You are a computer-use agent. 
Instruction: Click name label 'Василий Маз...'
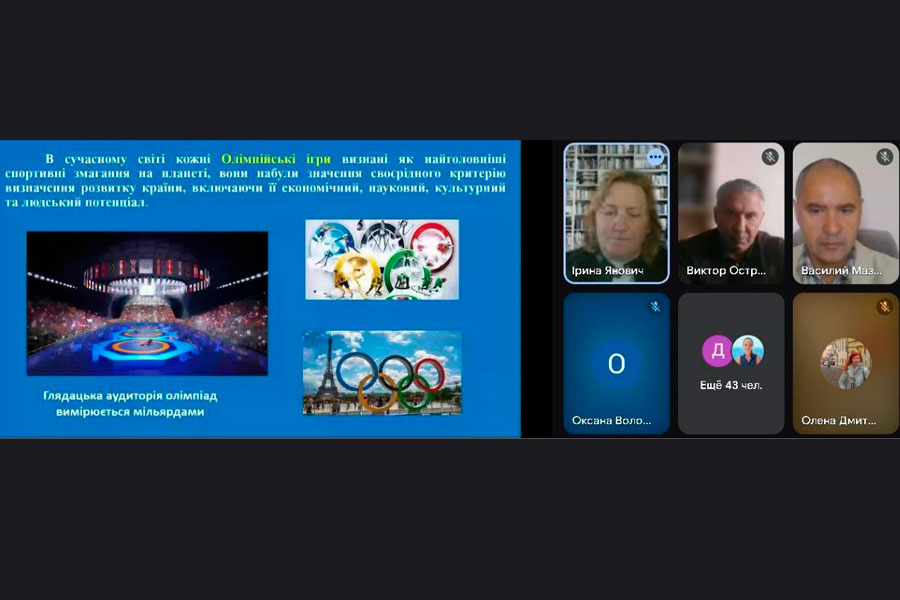841,270
